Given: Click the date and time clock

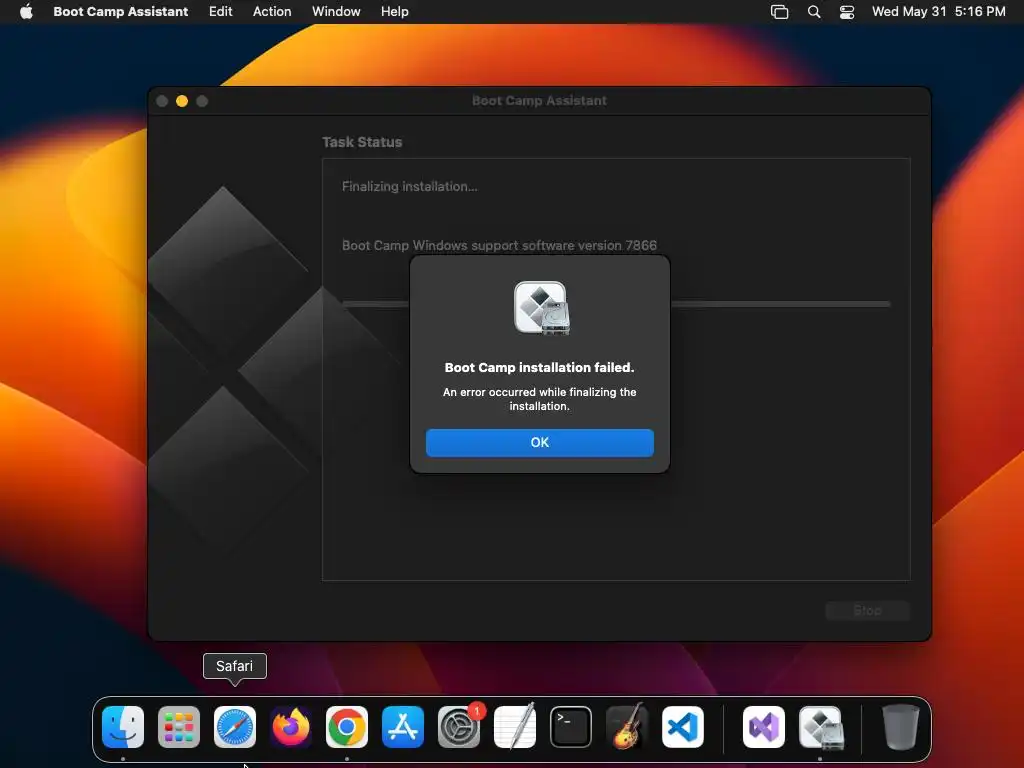Looking at the screenshot, I should (938, 11).
